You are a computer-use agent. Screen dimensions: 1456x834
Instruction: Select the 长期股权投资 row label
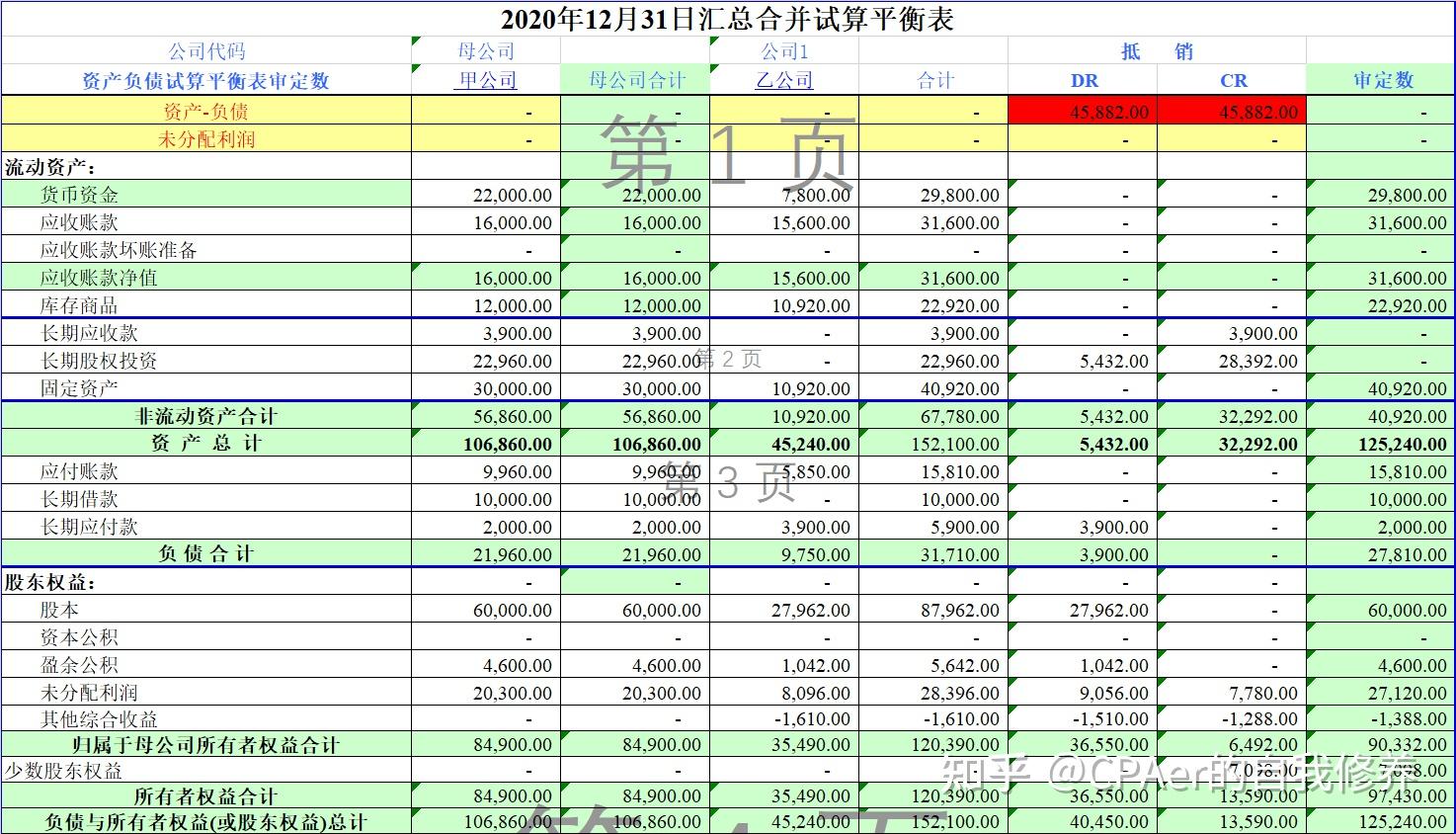click(99, 361)
